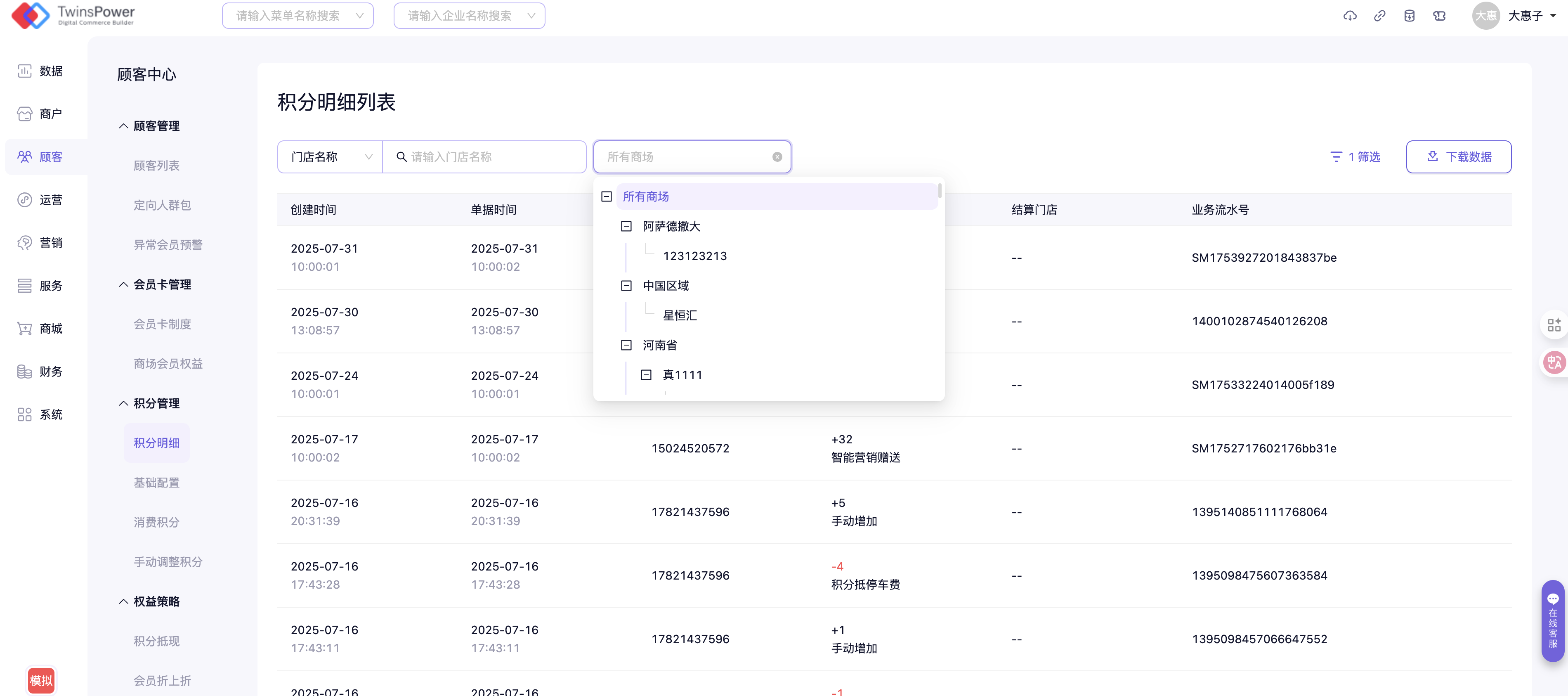
Task: Collapse the 中国区域 tree node
Action: point(626,286)
